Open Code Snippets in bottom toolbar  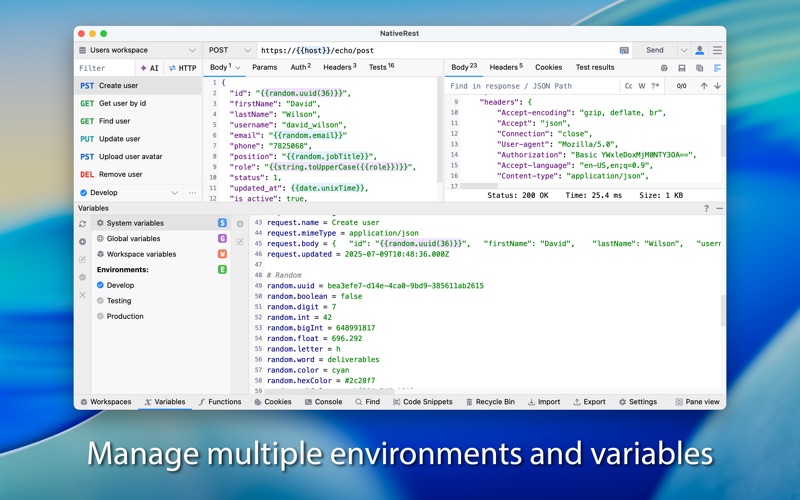[422, 402]
